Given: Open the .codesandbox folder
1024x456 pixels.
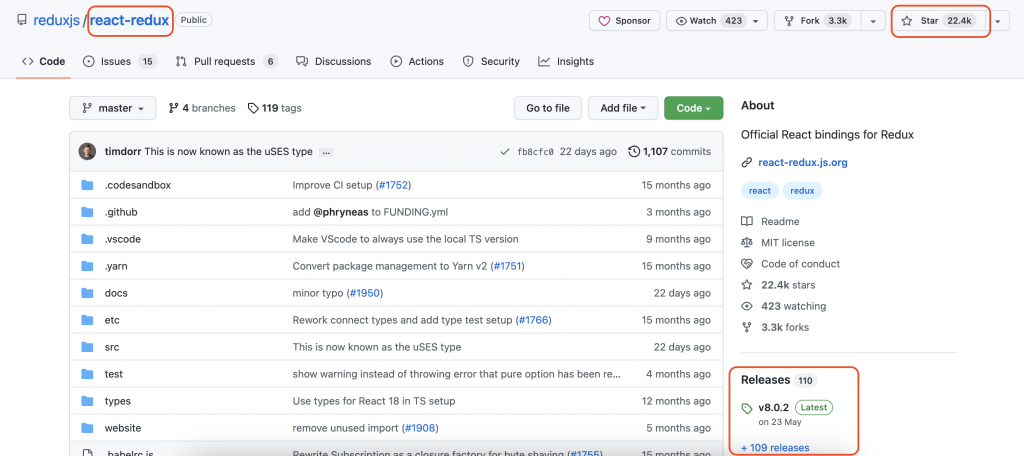Looking at the screenshot, I should [138, 185].
